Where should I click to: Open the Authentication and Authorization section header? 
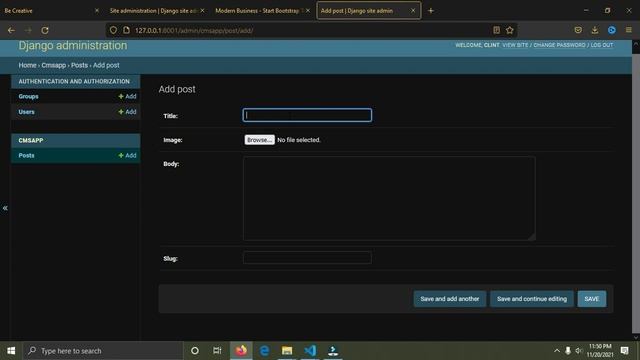[x=74, y=82]
